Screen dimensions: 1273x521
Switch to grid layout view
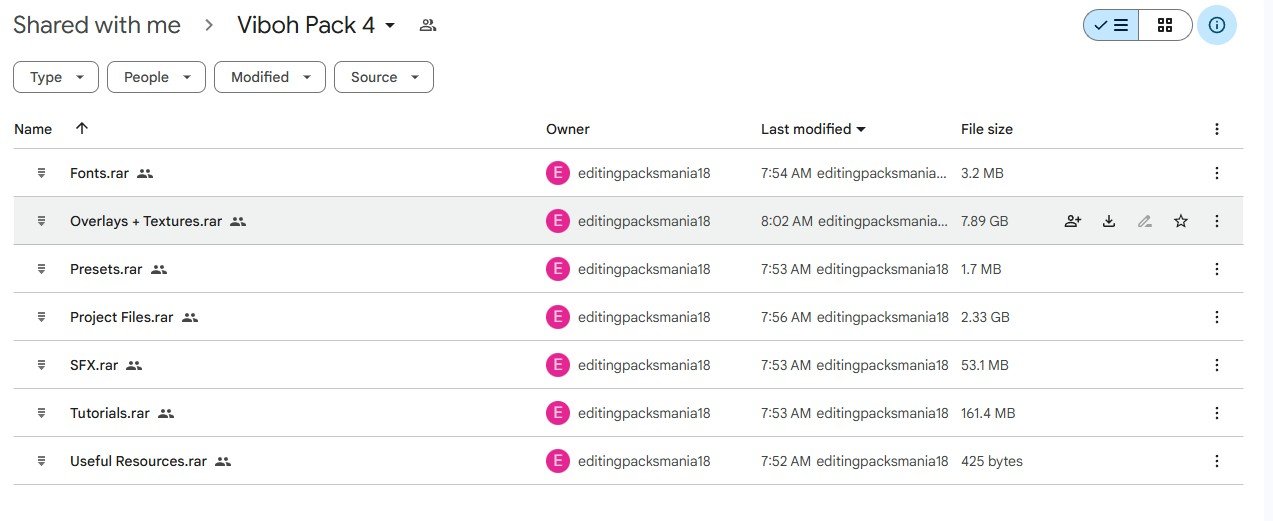pos(1165,26)
